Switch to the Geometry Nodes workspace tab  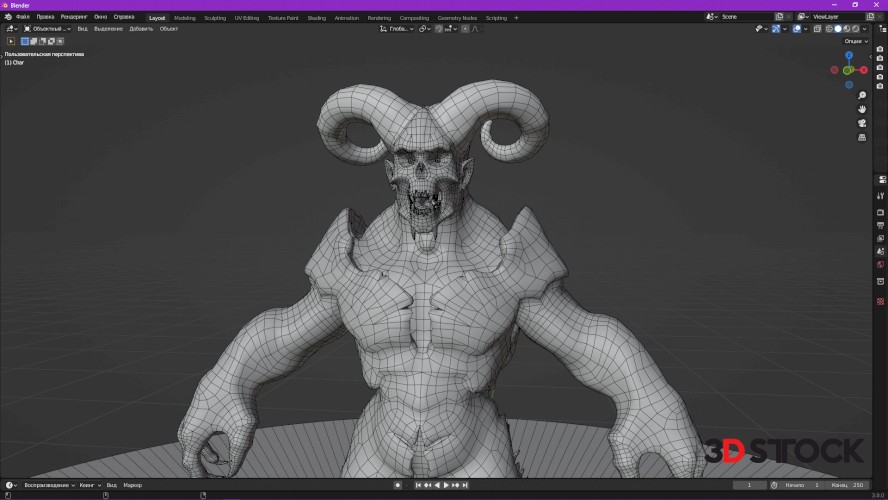click(457, 18)
